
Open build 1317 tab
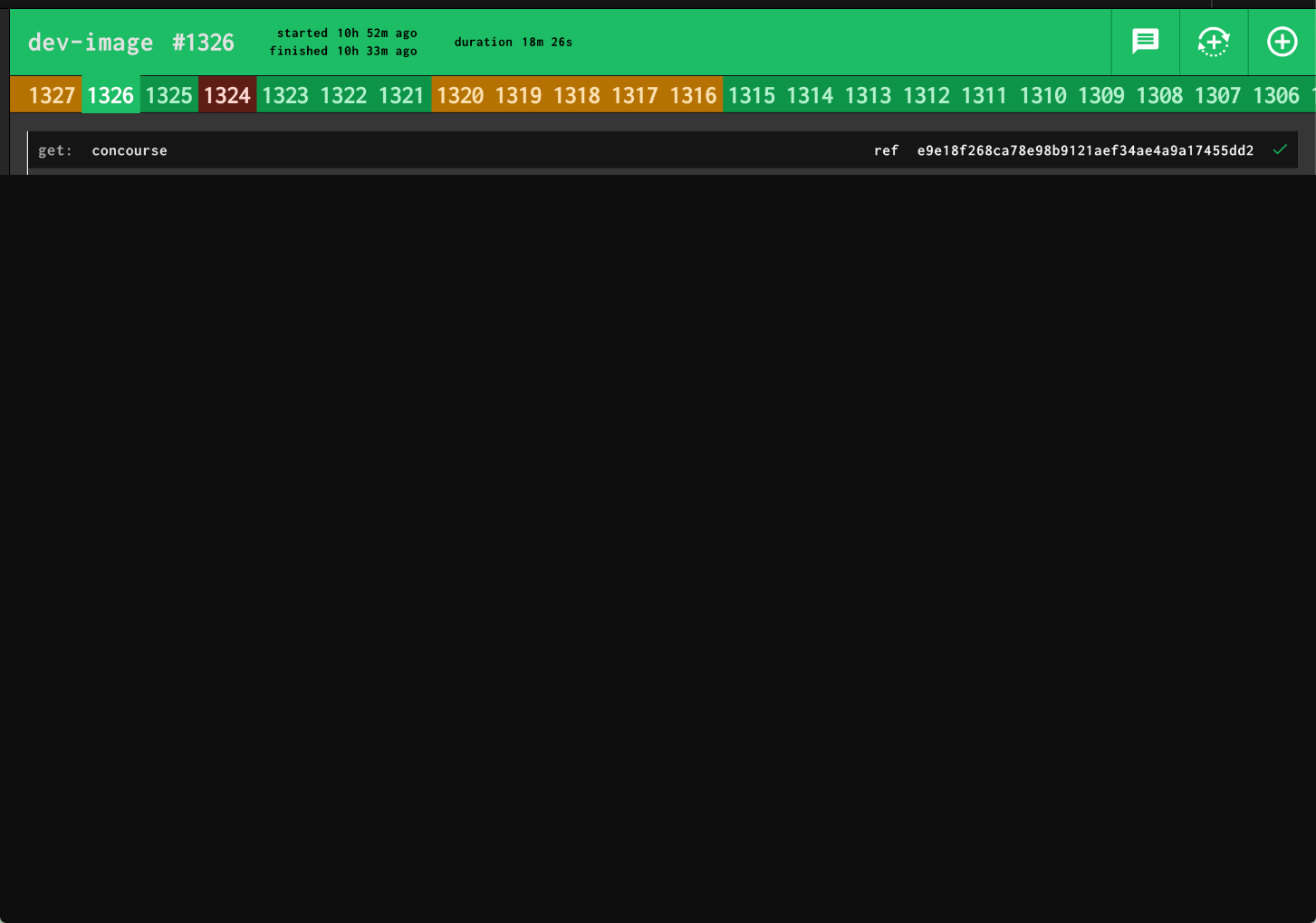click(635, 95)
